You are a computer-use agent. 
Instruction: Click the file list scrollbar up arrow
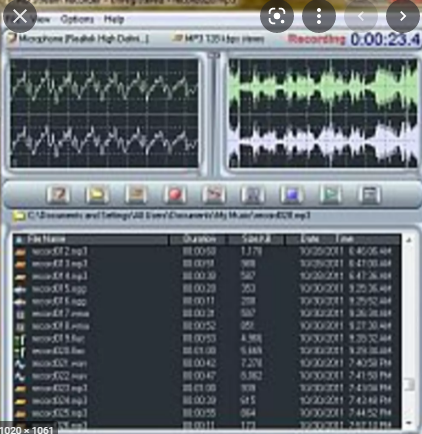[x=409, y=240]
